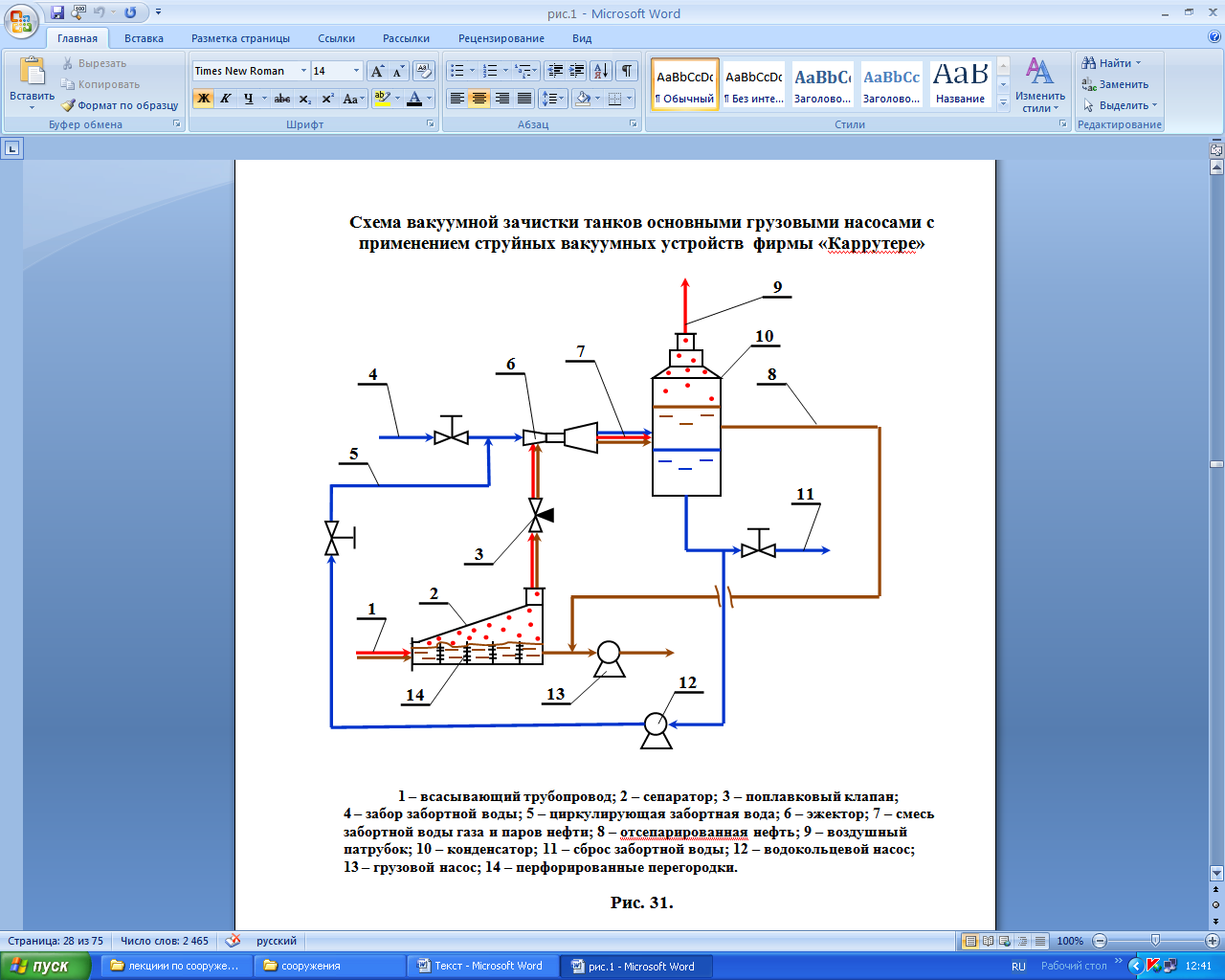Toggle bold (Ж) formatting
The width and height of the screenshot is (1225, 980).
pos(203,99)
